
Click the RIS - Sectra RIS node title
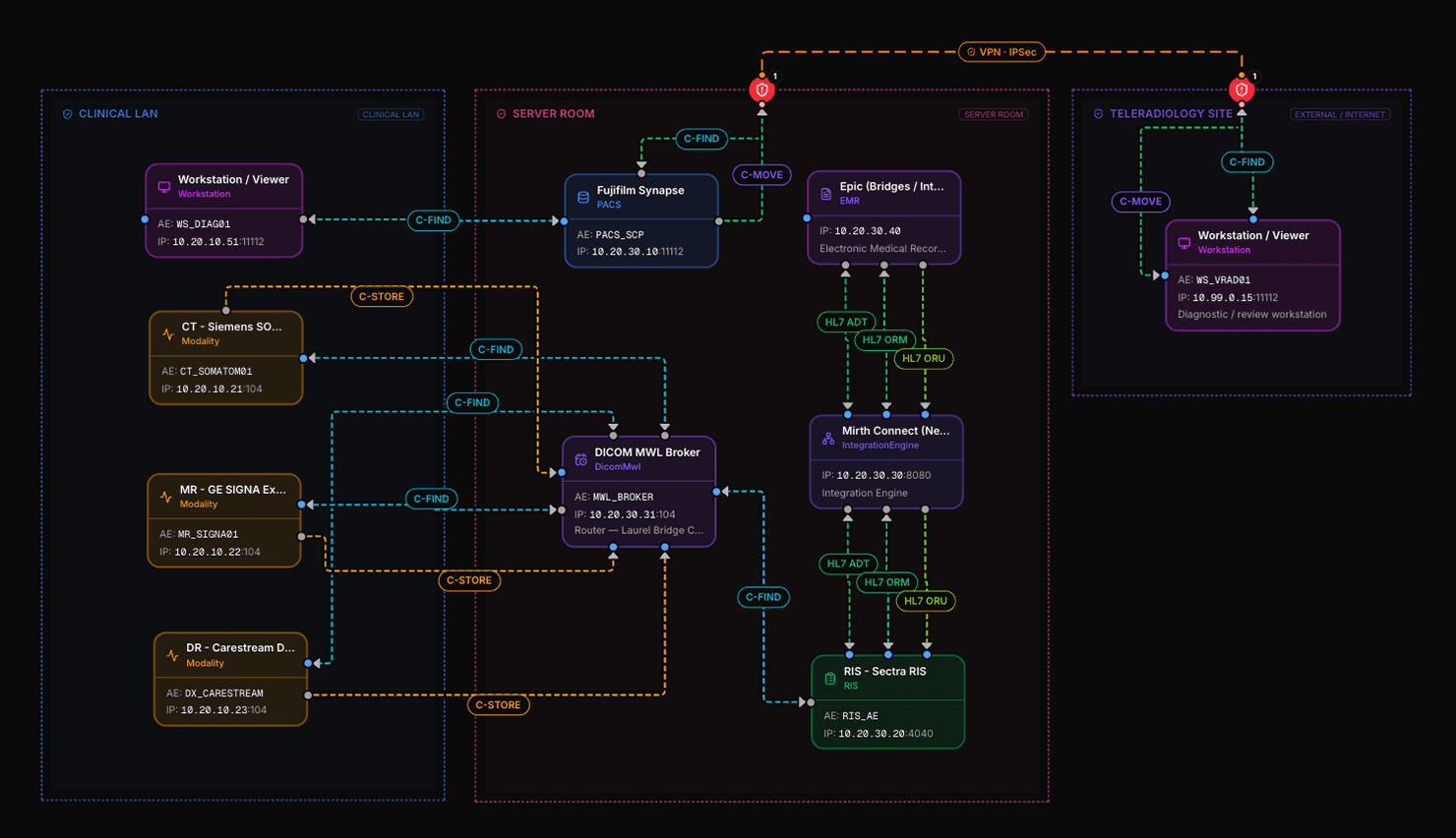(x=884, y=672)
